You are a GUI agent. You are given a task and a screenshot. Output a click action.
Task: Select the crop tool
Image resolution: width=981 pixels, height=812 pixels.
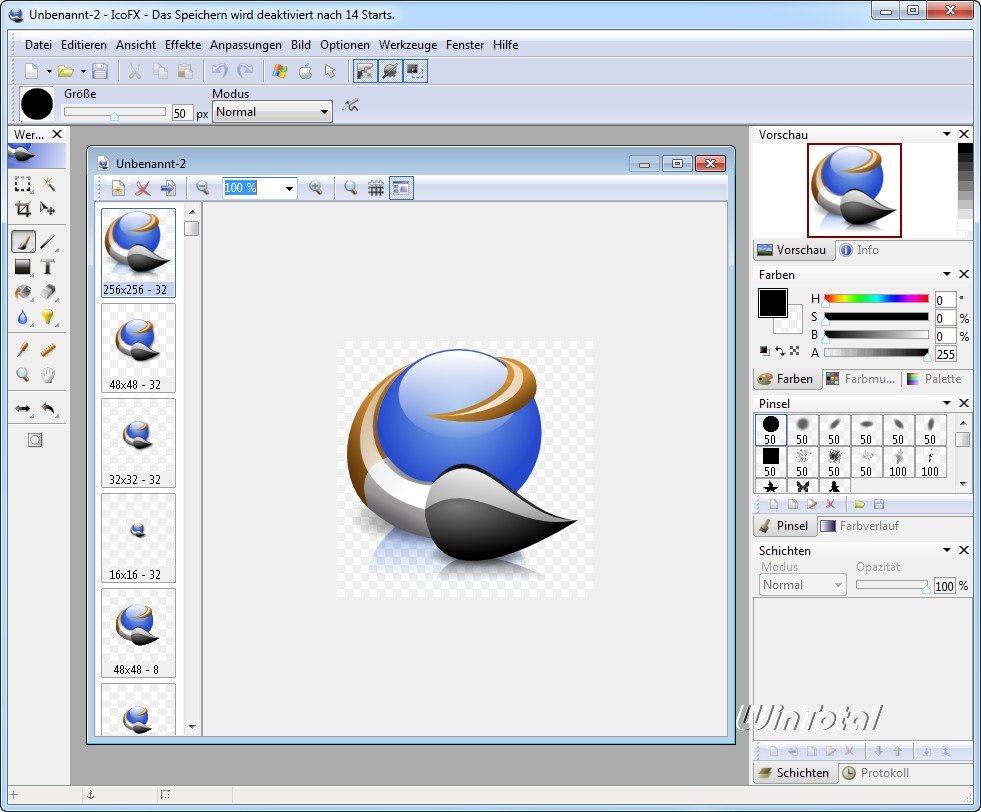(x=23, y=209)
